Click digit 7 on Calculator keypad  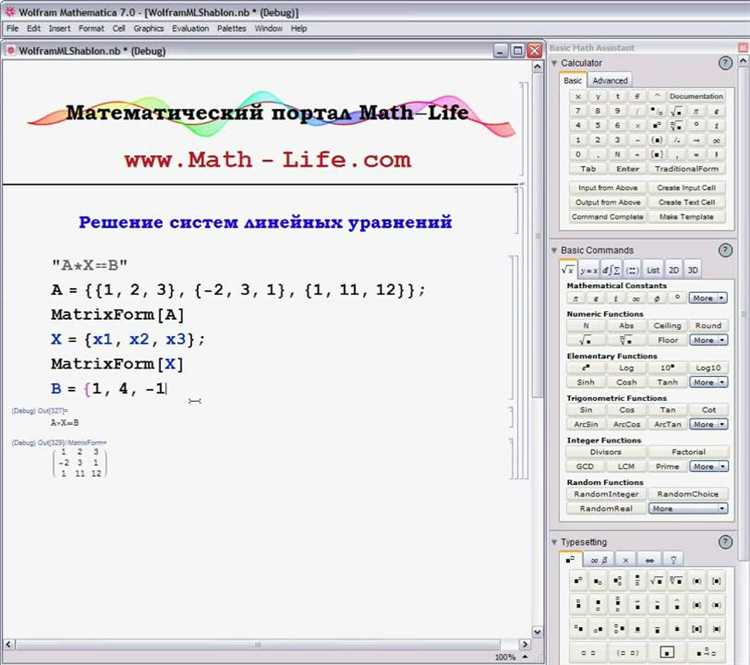(578, 111)
